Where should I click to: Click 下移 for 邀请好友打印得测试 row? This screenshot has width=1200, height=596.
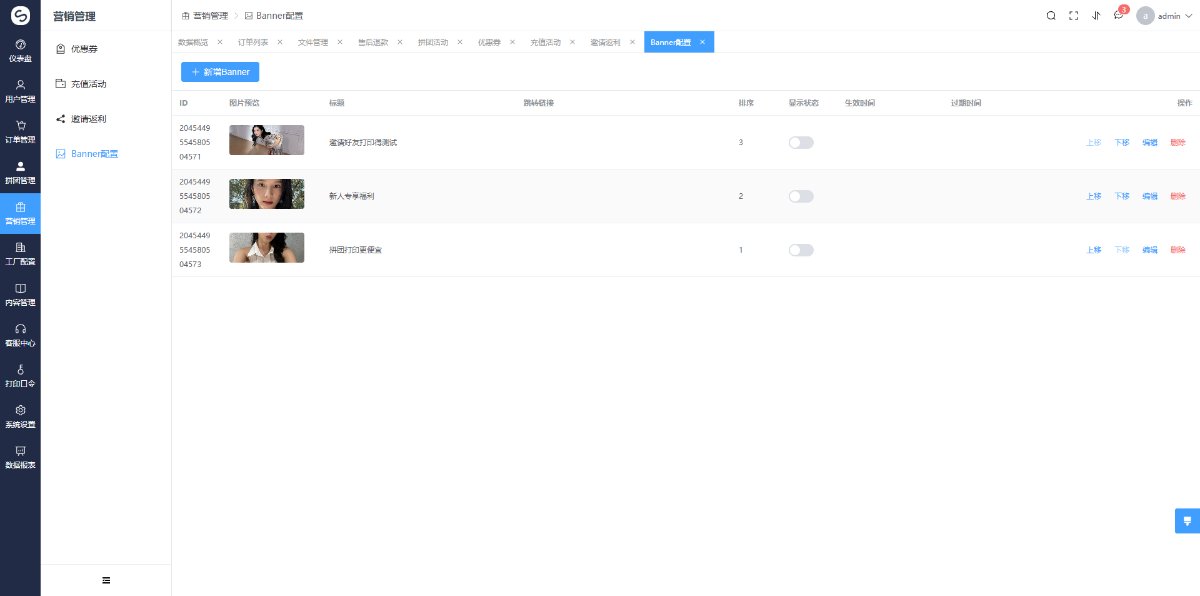point(1122,143)
